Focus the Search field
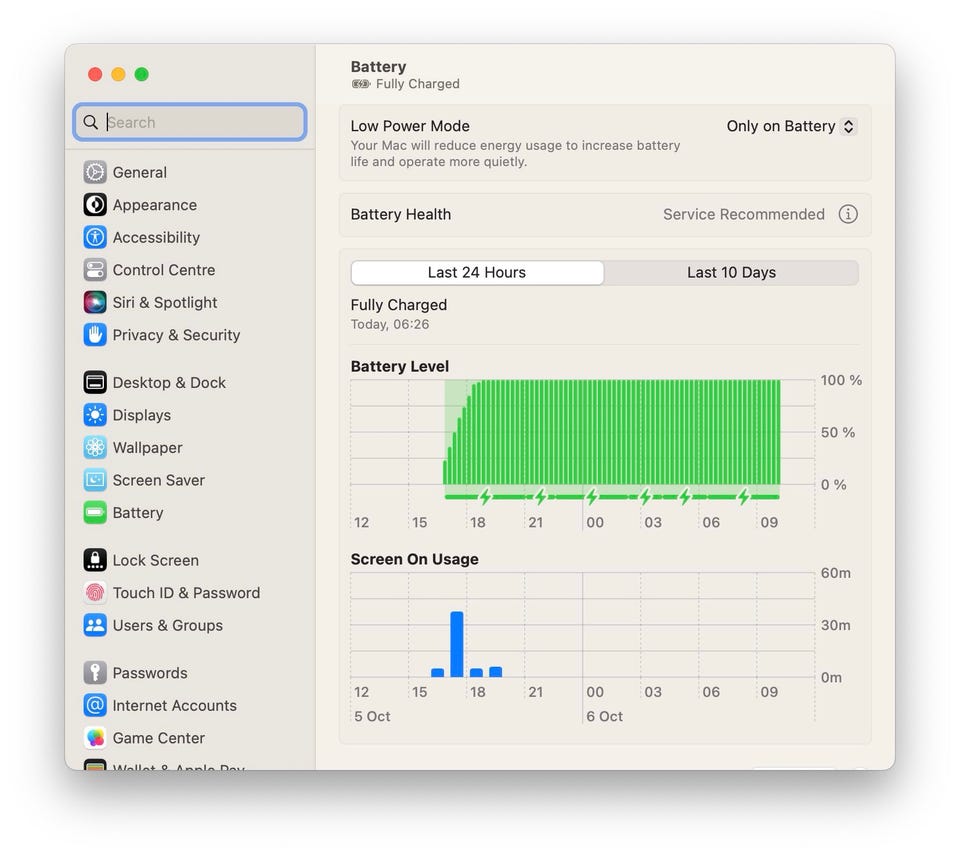960x856 pixels. click(x=190, y=122)
